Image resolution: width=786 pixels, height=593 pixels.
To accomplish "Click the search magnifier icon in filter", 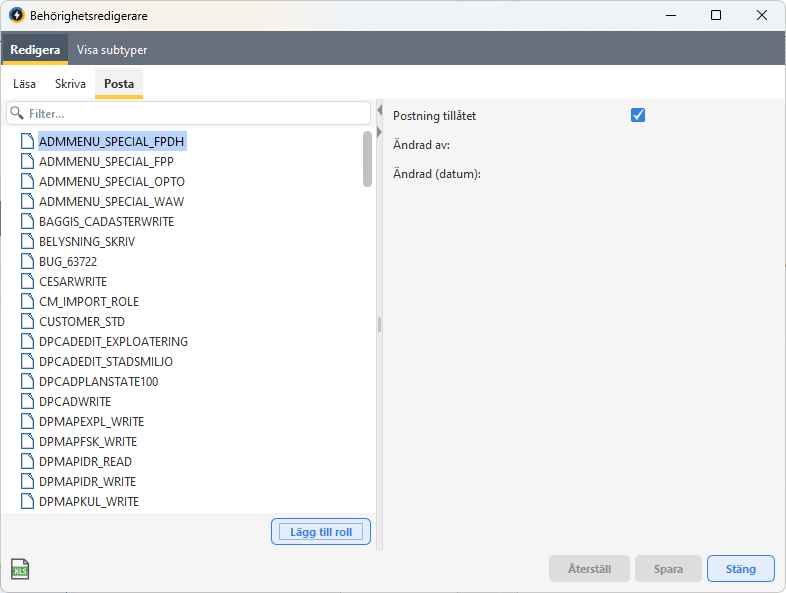I will pyautogui.click(x=17, y=114).
